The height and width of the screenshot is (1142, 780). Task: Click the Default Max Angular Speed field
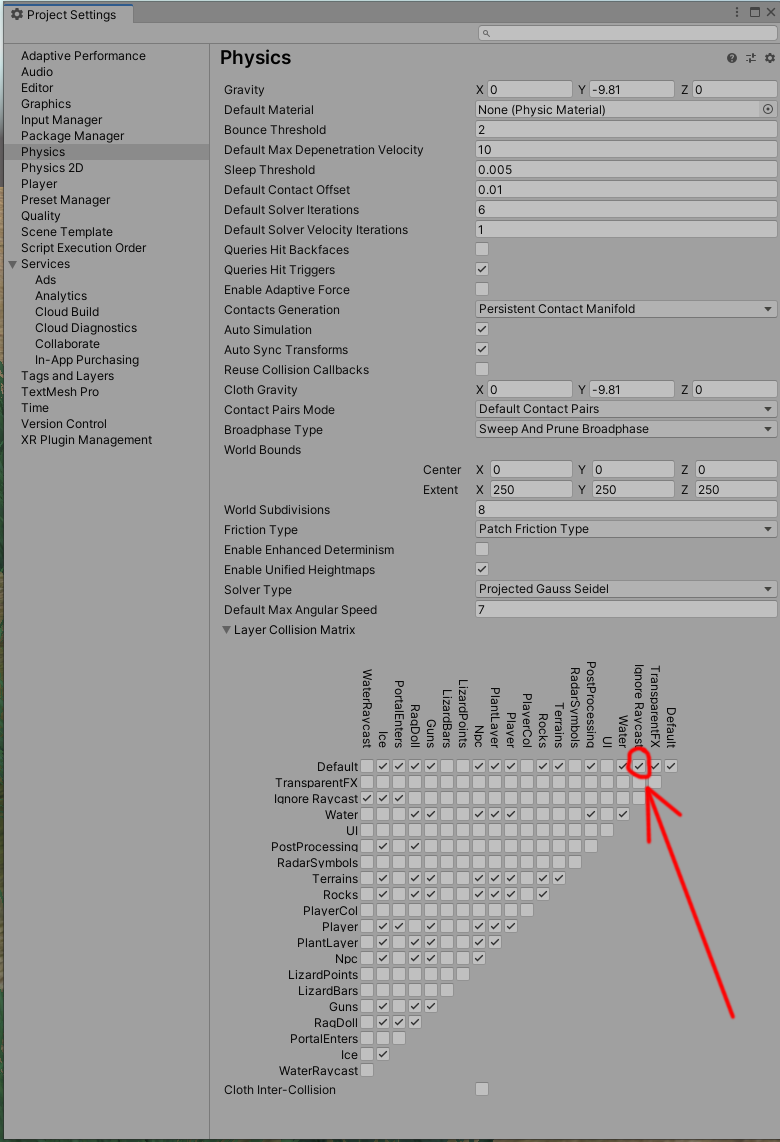pos(626,610)
